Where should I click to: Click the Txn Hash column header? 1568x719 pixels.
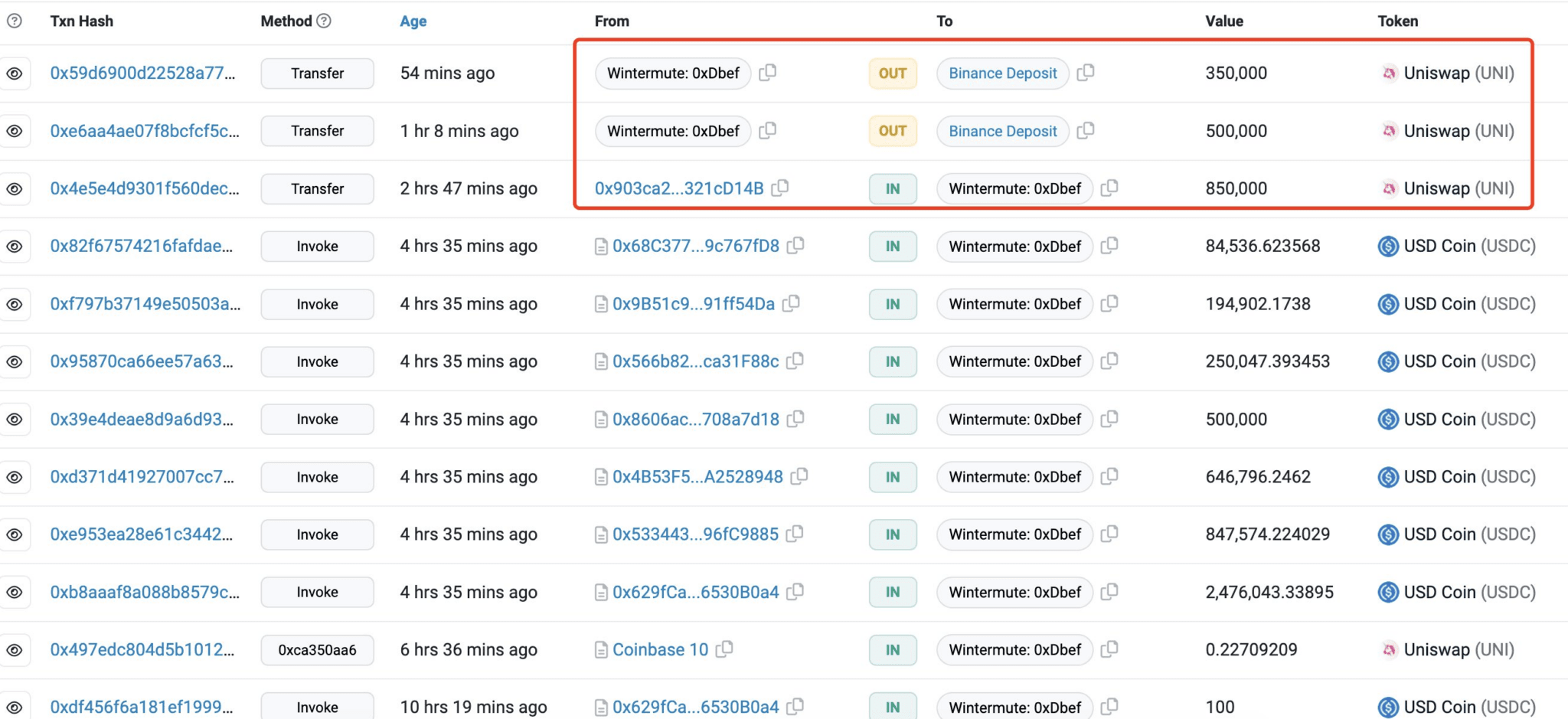pos(82,21)
